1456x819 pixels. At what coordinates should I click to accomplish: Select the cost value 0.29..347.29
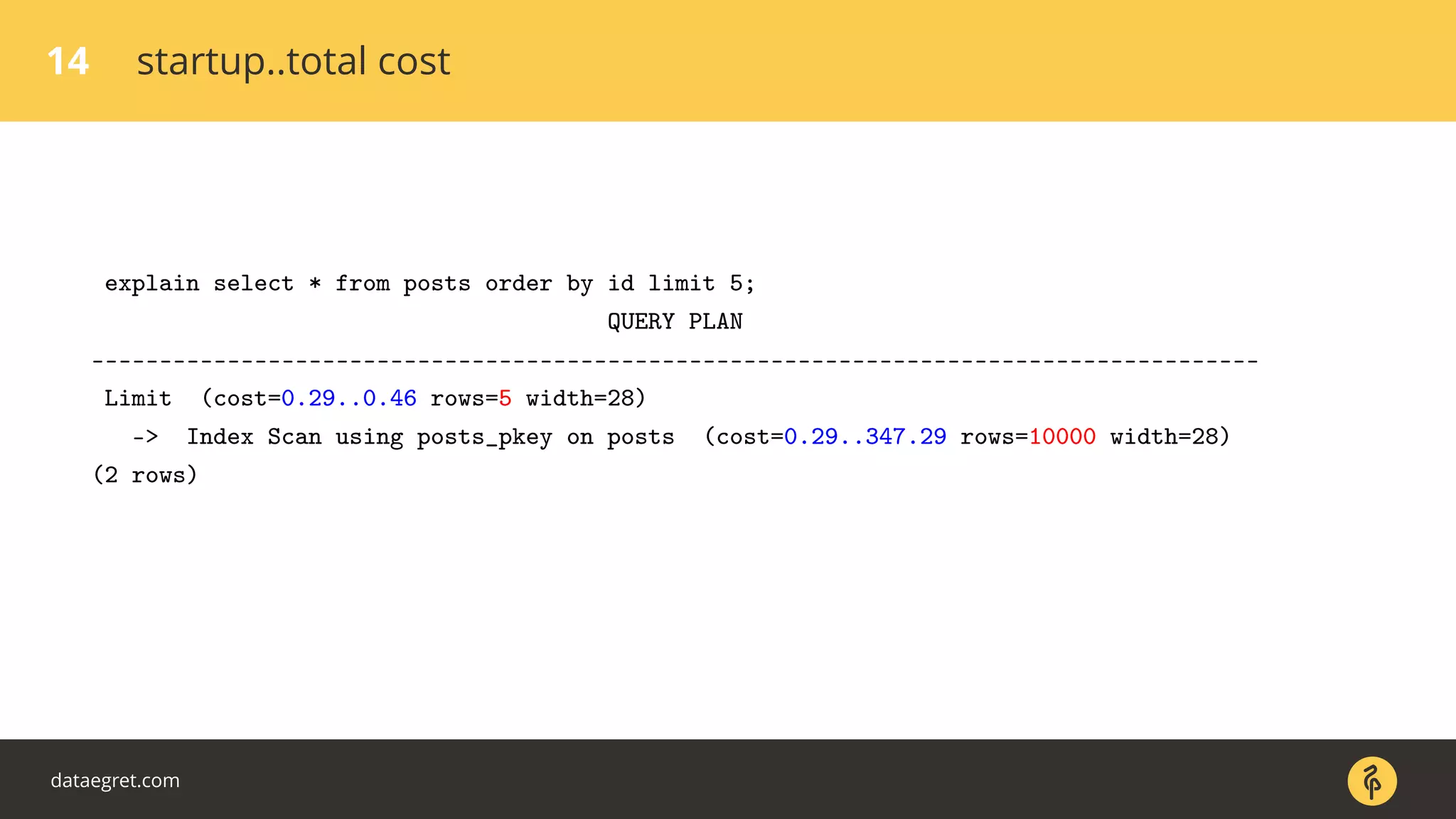coord(865,437)
